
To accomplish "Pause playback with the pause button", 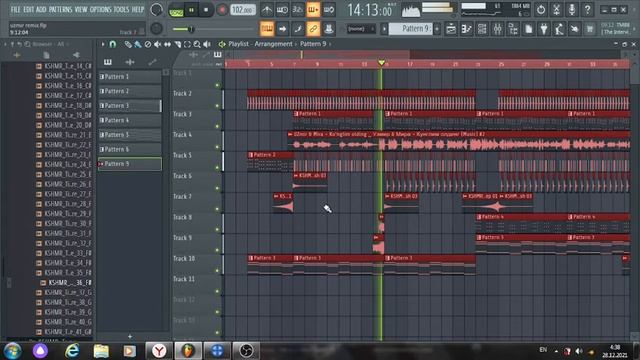I will point(191,10).
